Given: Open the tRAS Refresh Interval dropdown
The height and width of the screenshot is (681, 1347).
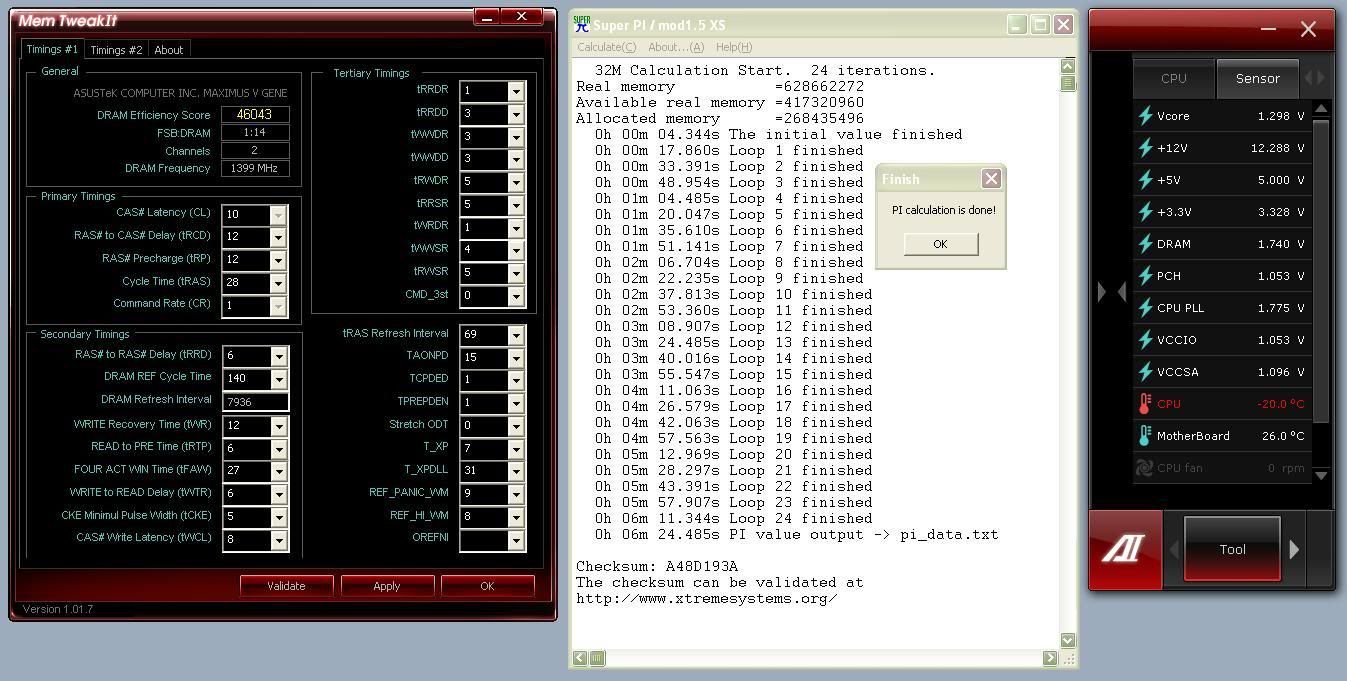Looking at the screenshot, I should 516,335.
